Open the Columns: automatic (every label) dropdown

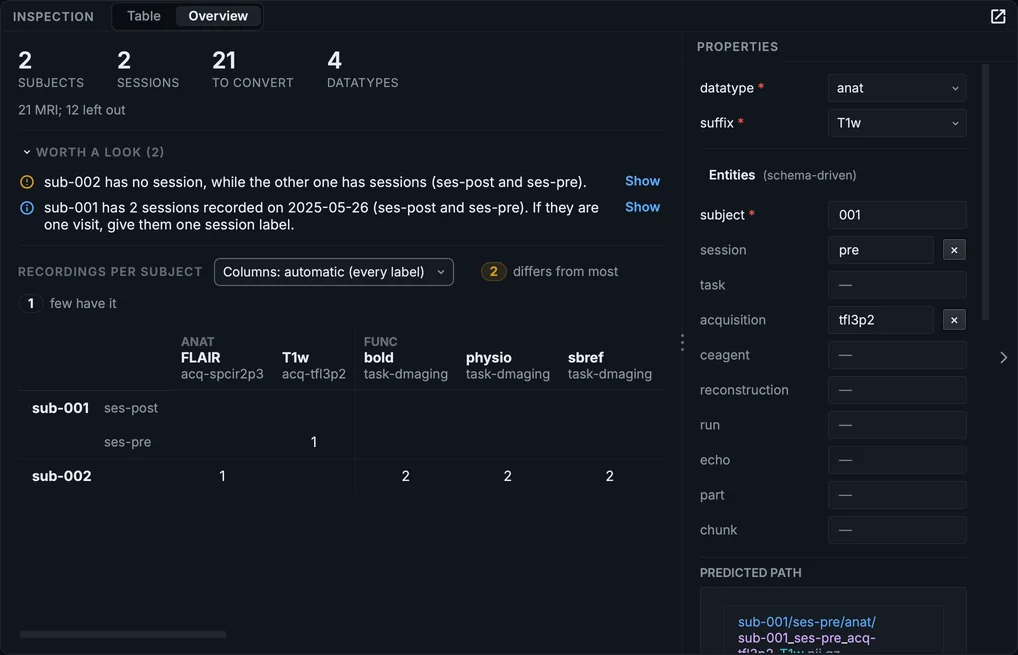pyautogui.click(x=334, y=272)
